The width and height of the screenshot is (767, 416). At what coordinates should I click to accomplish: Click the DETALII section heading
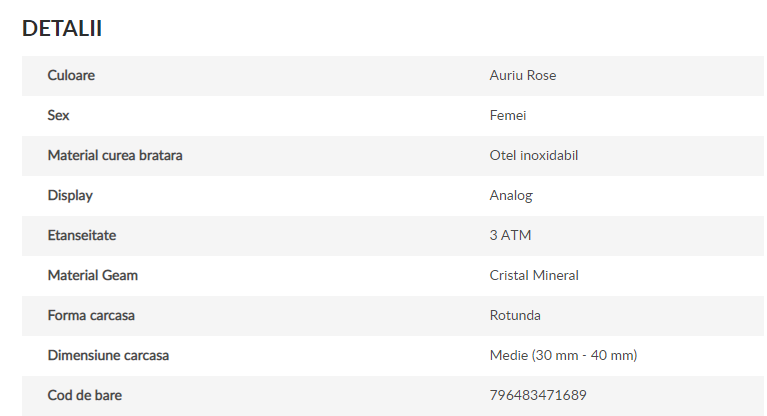click(62, 28)
